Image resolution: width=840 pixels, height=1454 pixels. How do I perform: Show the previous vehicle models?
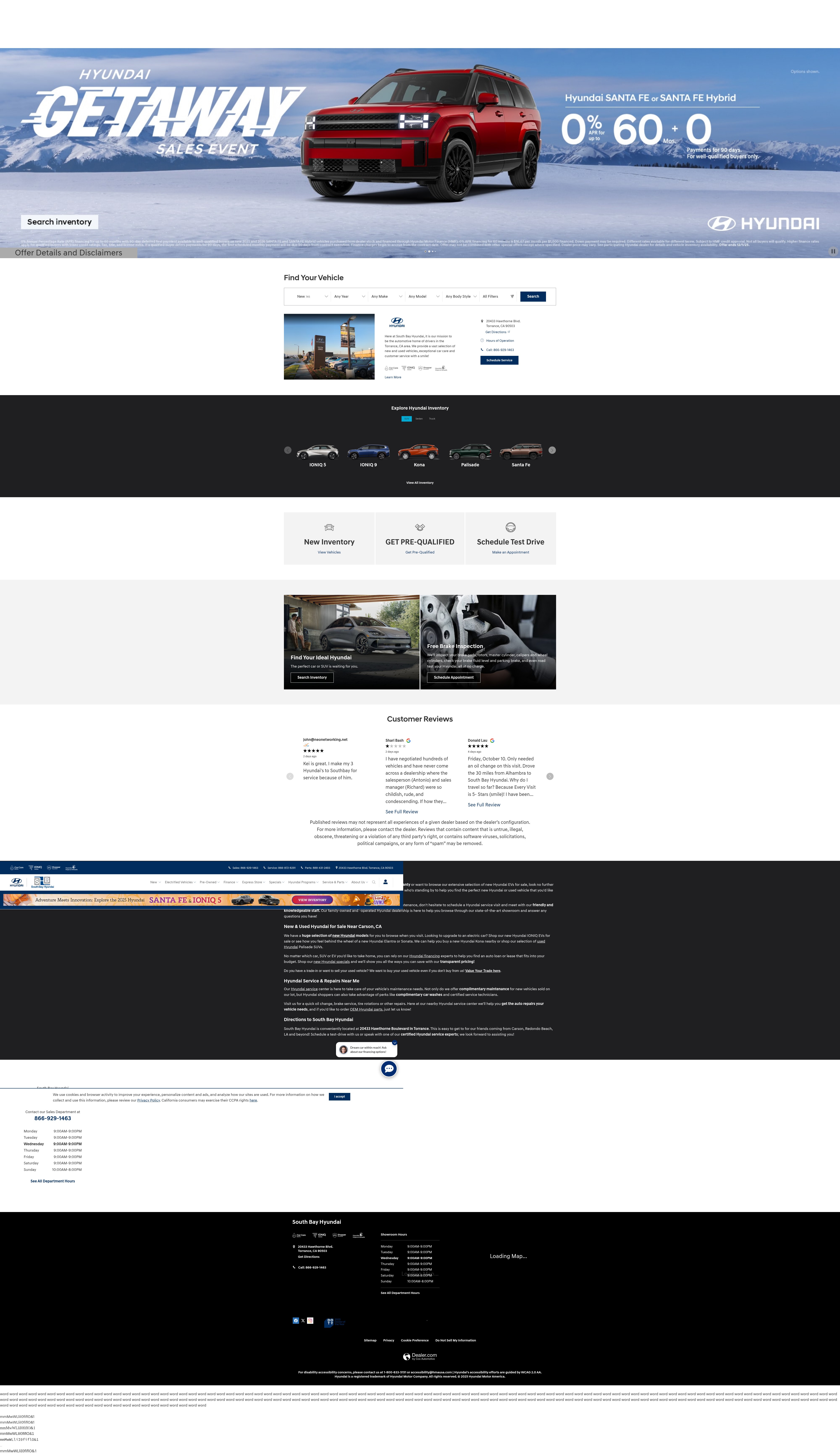(x=288, y=450)
